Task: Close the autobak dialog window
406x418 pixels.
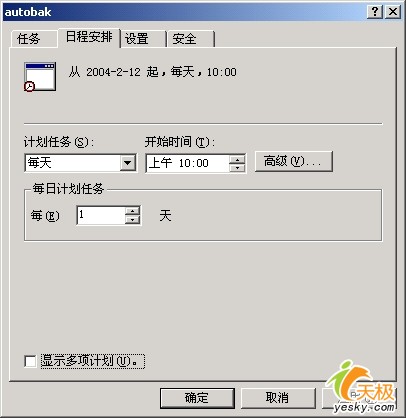Action: pyautogui.click(x=393, y=12)
